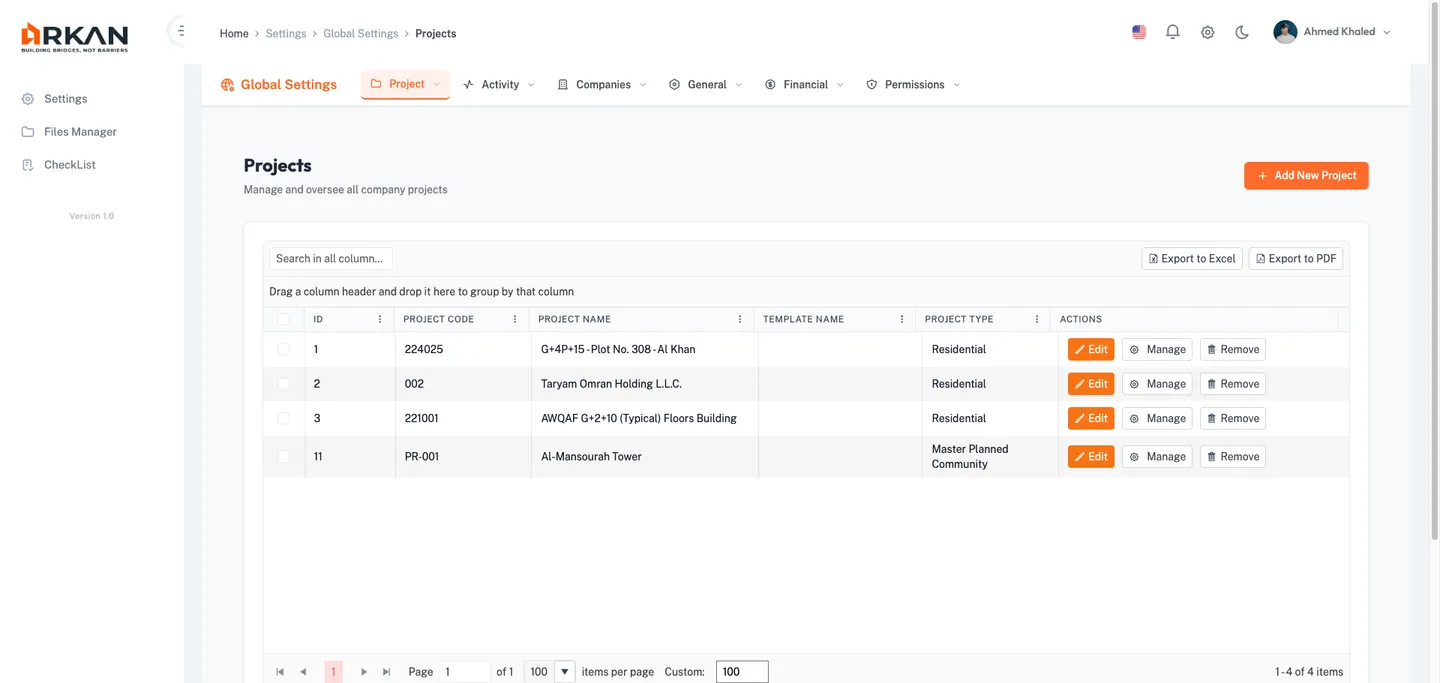Check the row checkbox for Al-Mansourah Tower
Viewport: 1440px width, 683px height.
click(x=283, y=456)
